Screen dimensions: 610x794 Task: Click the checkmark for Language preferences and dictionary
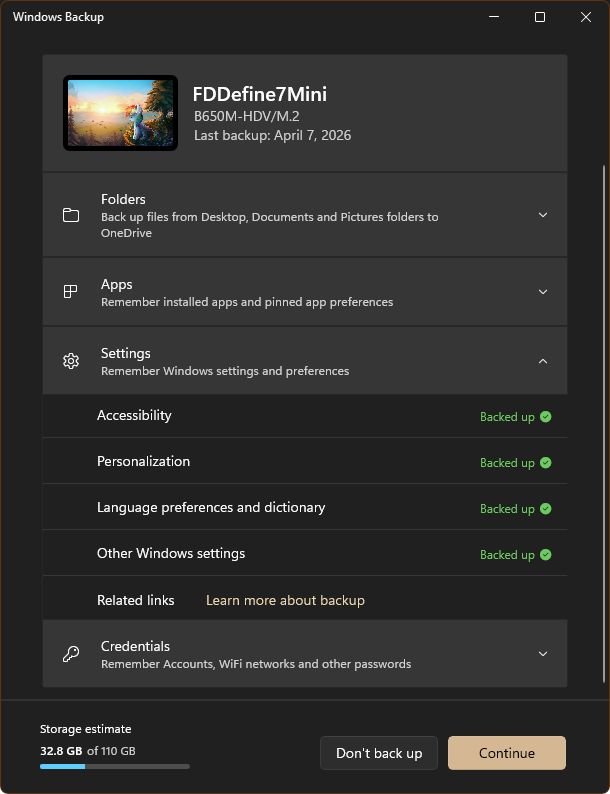[546, 509]
